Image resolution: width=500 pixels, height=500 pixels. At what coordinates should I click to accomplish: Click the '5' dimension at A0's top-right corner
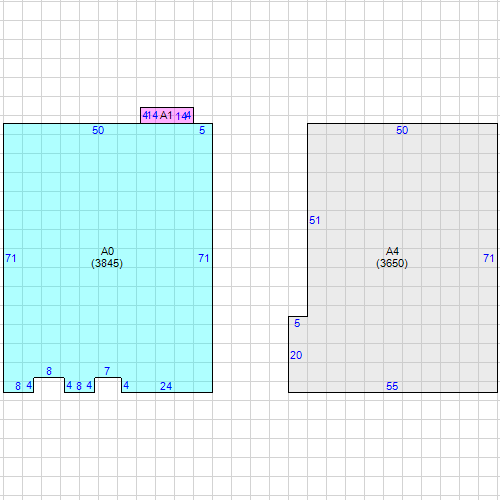coord(202,130)
